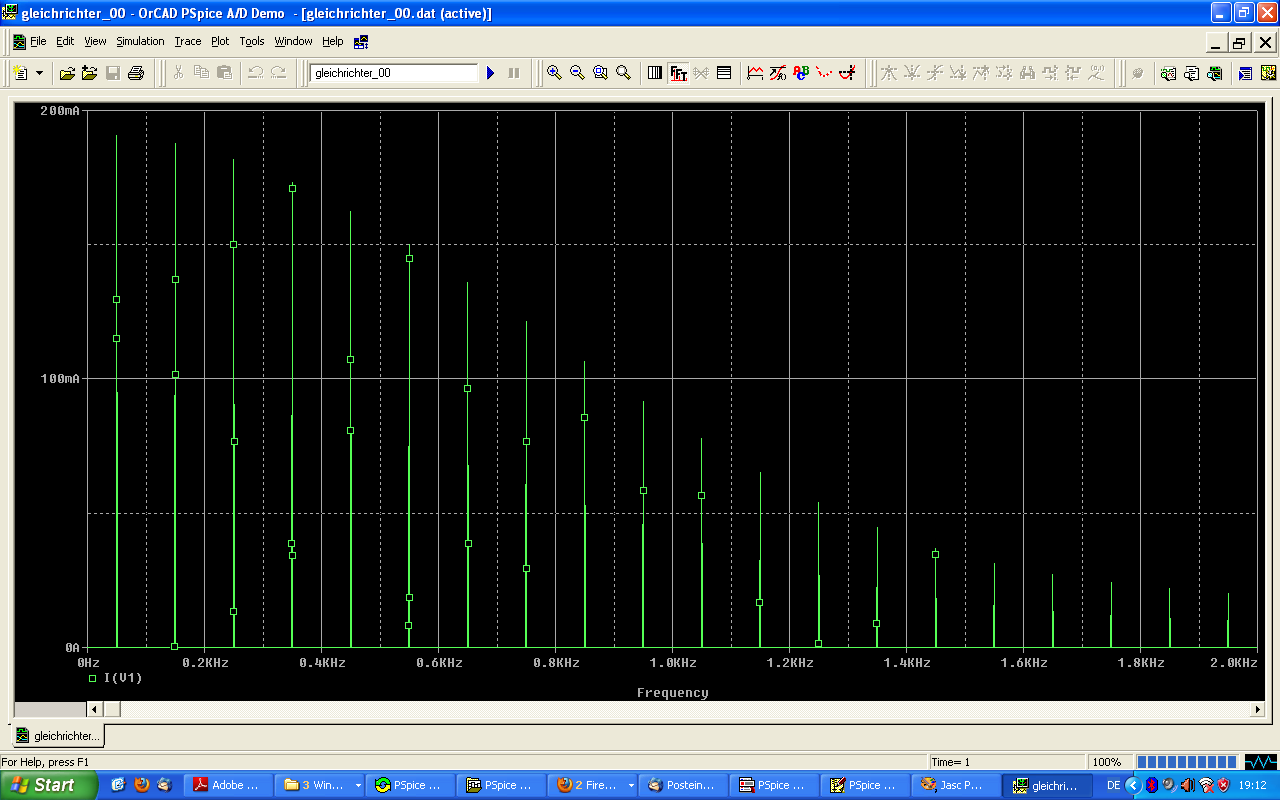This screenshot has width=1280, height=800.
Task: Open the File menu
Action: click(38, 41)
